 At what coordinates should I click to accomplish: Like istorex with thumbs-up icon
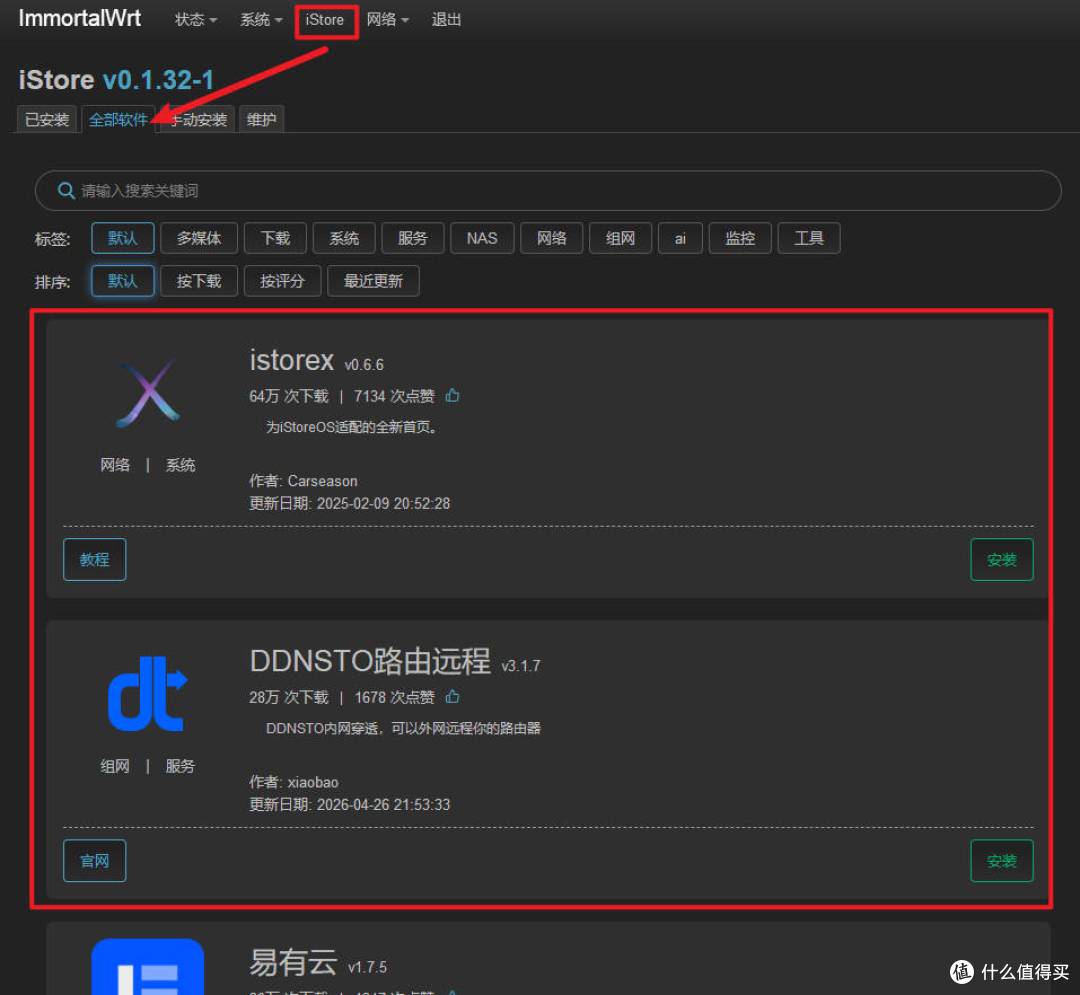coord(453,395)
